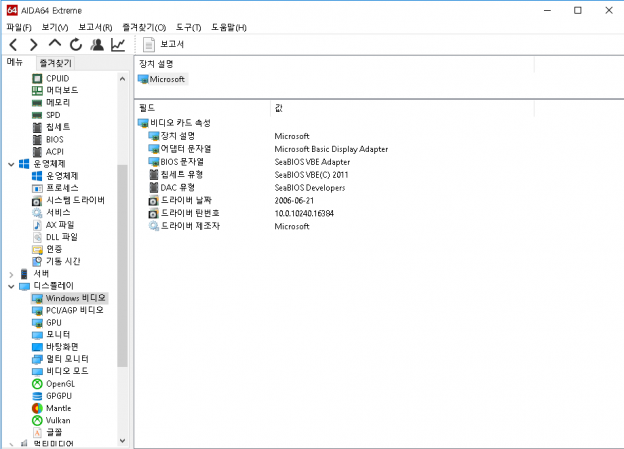Select the 드라이버 판번호 field row
624x449 pixels.
184,213
